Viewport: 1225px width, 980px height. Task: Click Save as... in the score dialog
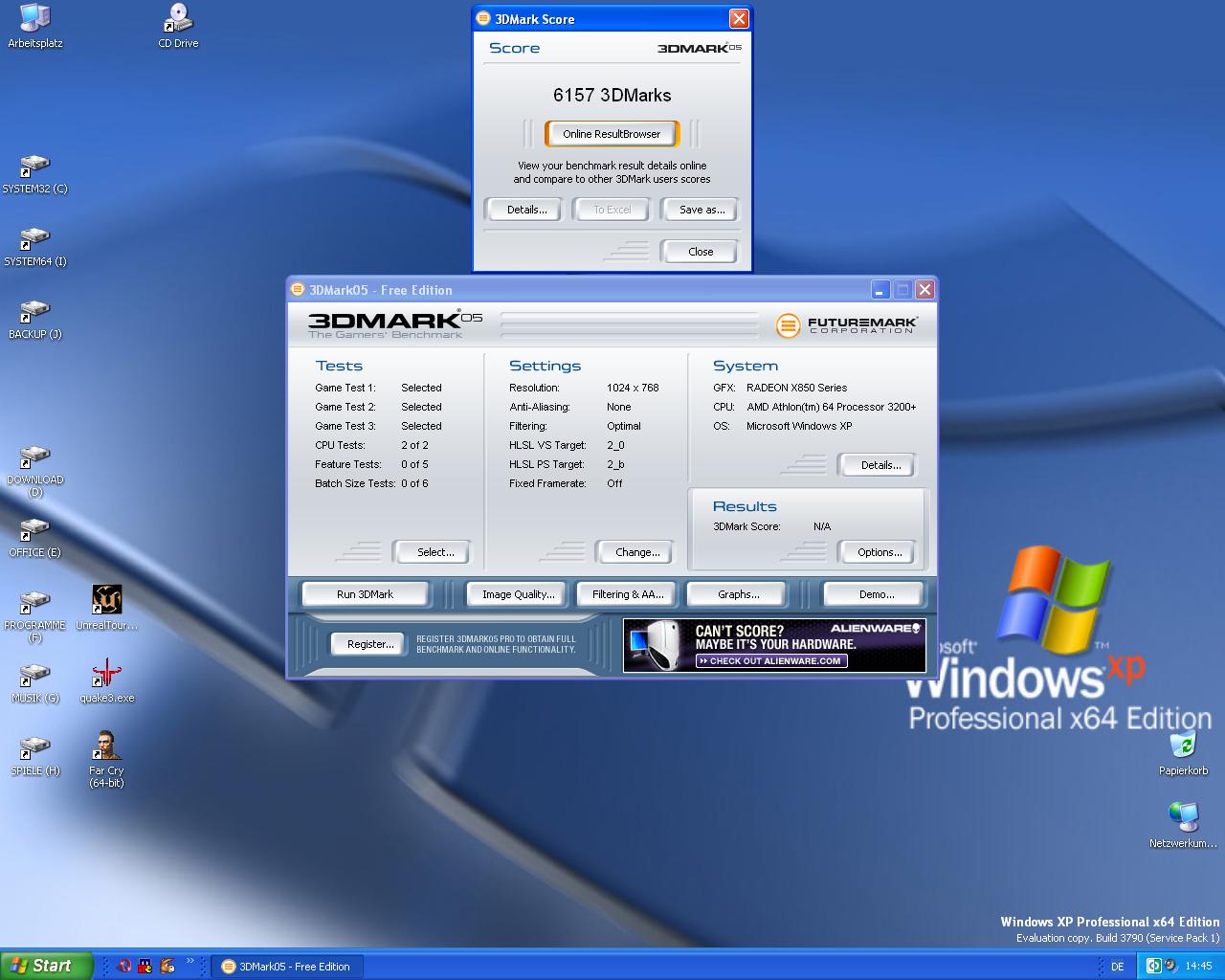tap(702, 210)
